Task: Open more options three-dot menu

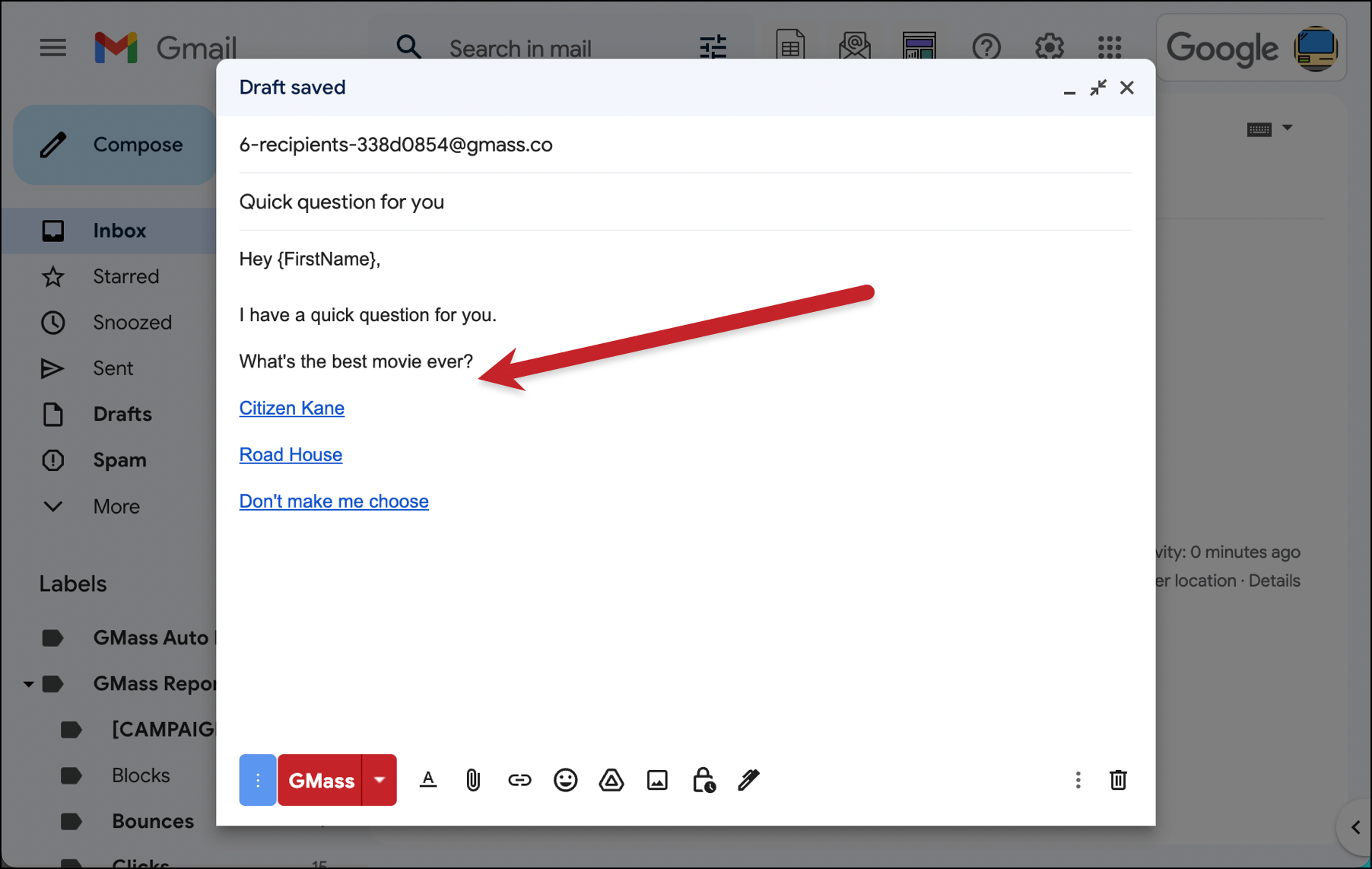Action: tap(1078, 780)
